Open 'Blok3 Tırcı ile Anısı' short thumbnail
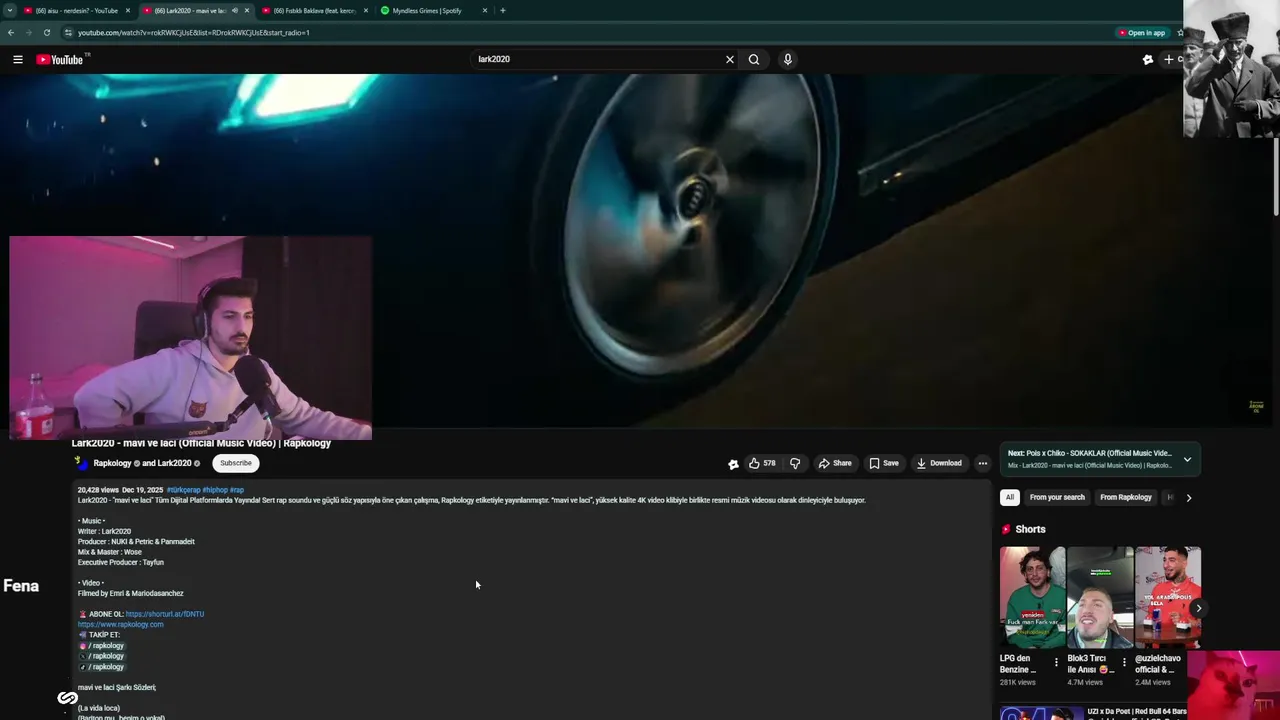Viewport: 1280px width, 720px height. tap(1100, 597)
